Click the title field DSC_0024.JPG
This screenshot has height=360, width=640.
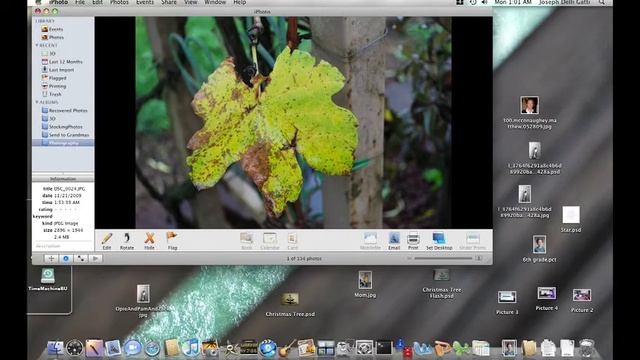(x=70, y=189)
